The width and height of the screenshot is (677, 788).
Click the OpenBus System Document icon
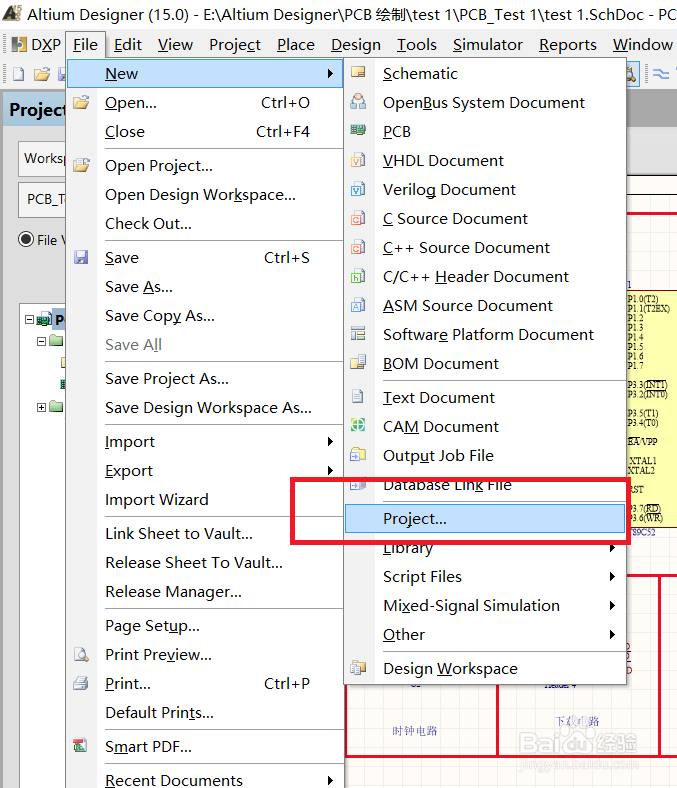point(358,102)
